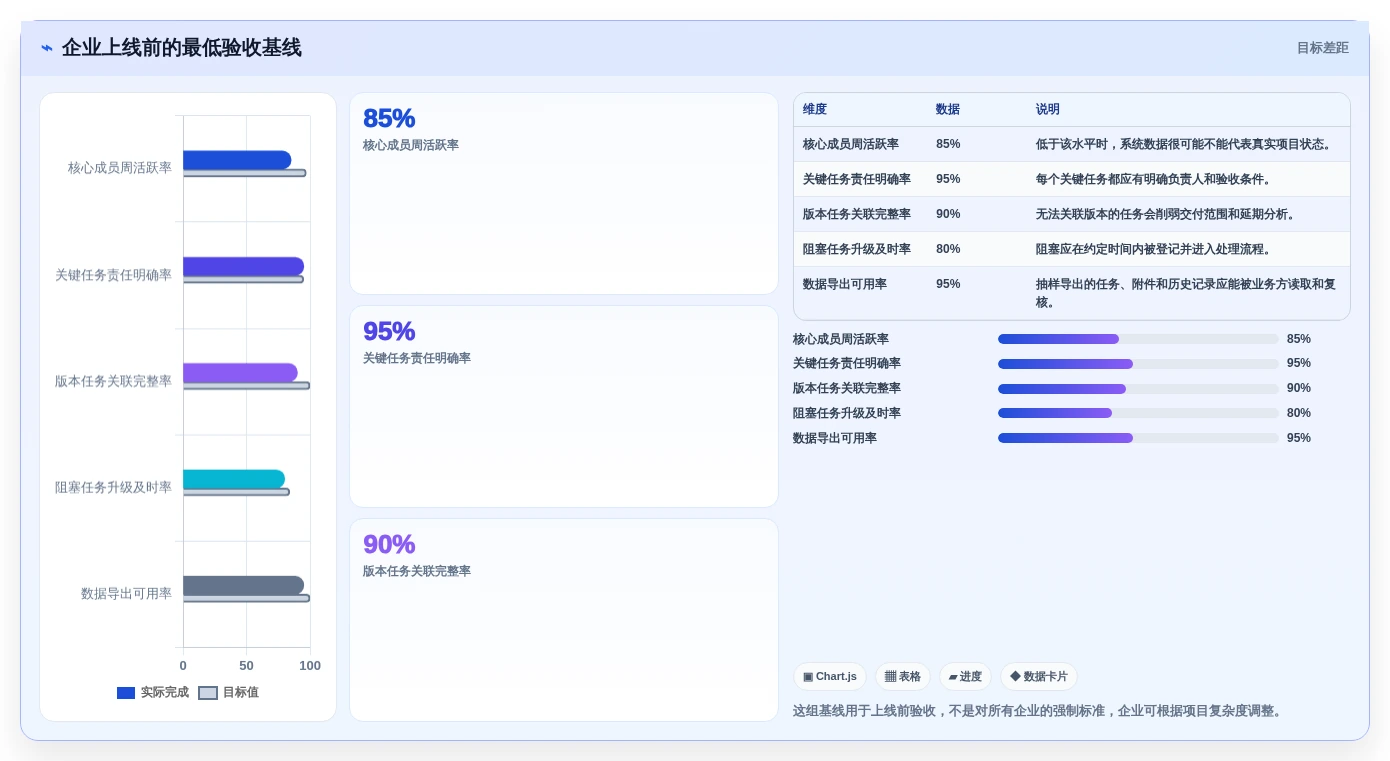
Task: Click the y-axis label 数据导出可用率 in the chart
Action: [x=126, y=594]
